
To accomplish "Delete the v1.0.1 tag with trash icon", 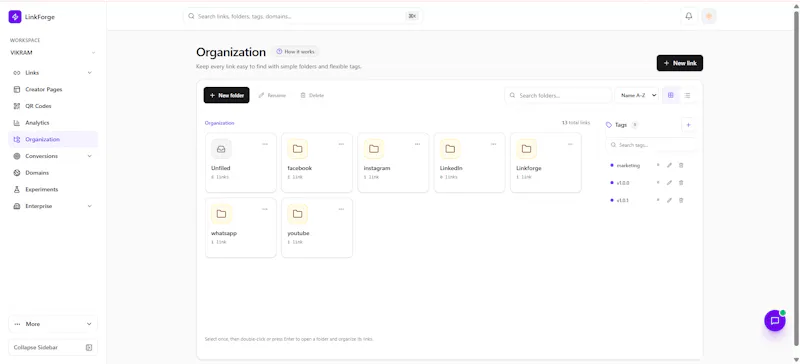I will tap(681, 200).
